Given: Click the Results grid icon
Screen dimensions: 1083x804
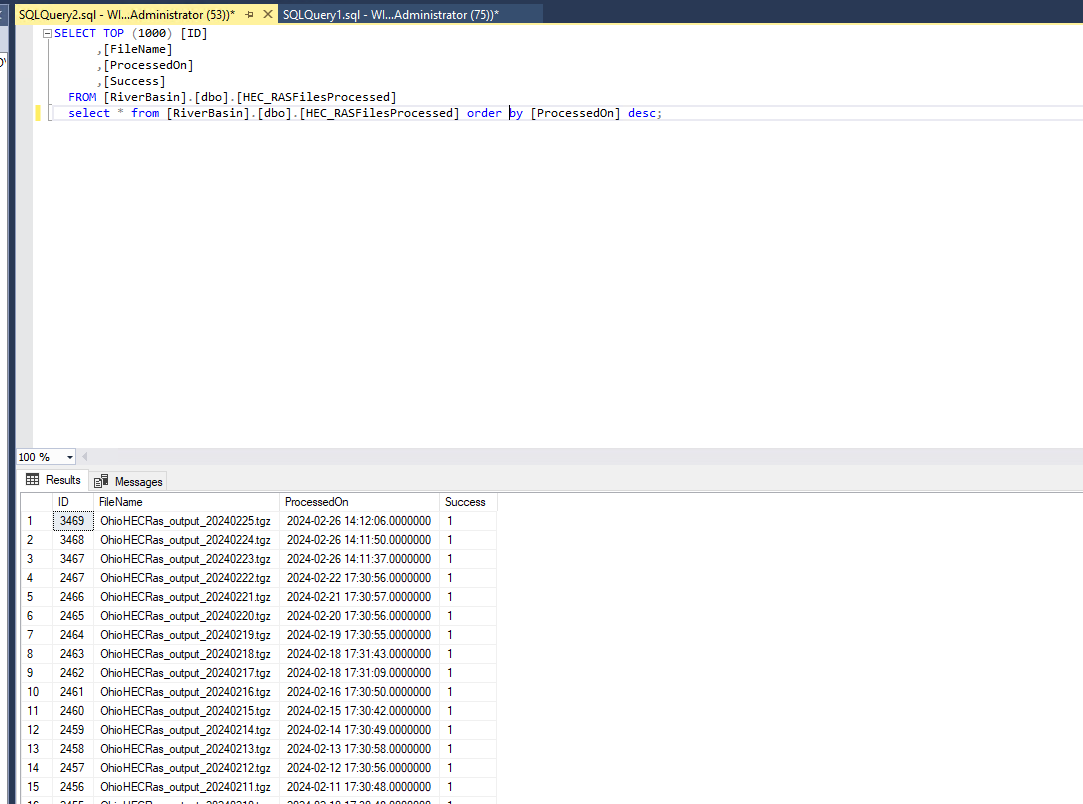Looking at the screenshot, I should click(32, 479).
